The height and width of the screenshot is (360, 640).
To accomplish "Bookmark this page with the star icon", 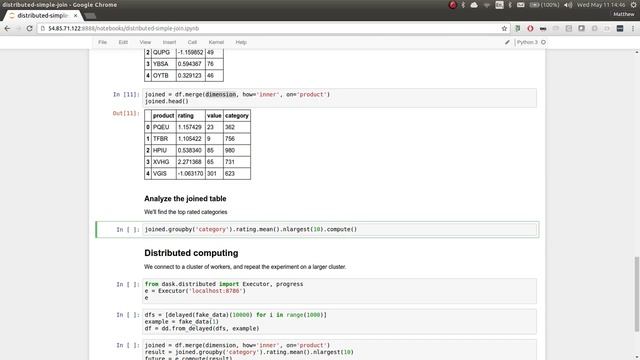I will tap(504, 29).
